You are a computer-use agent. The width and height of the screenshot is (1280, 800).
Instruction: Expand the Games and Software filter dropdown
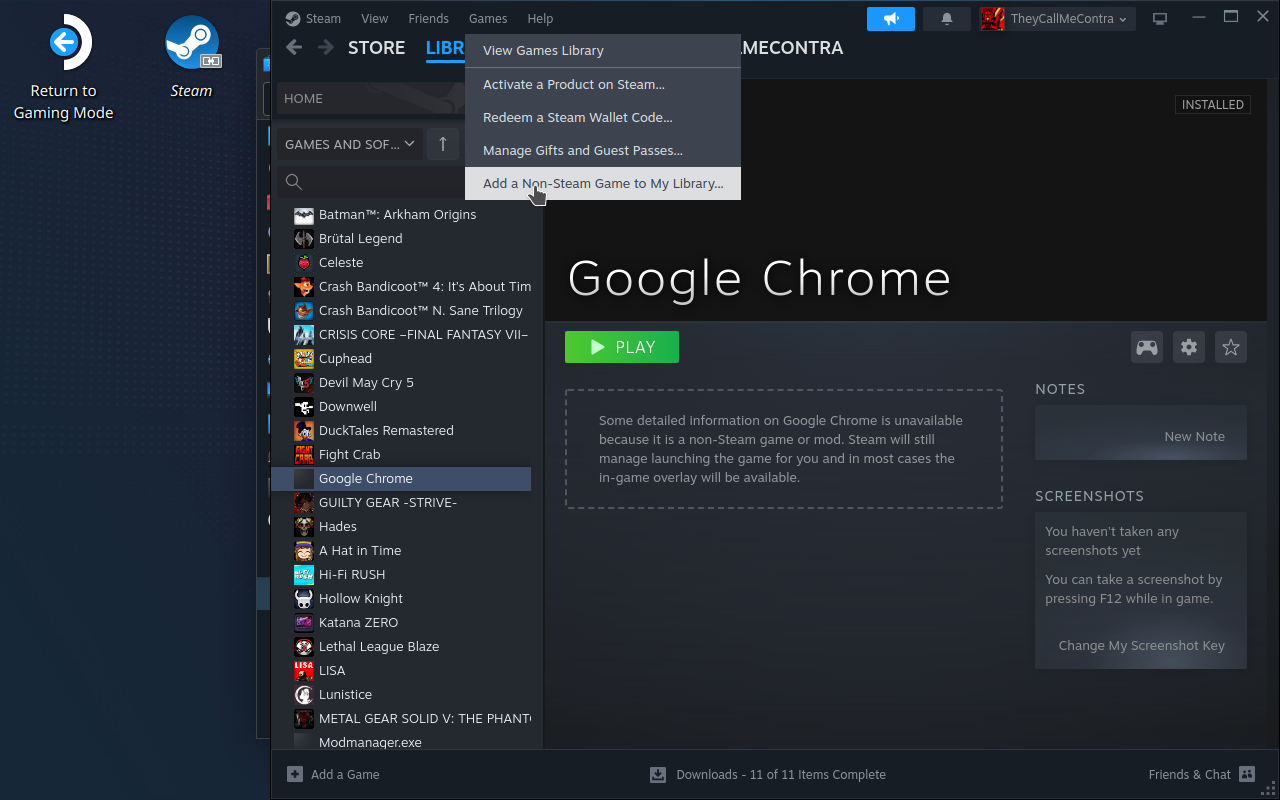click(x=350, y=144)
